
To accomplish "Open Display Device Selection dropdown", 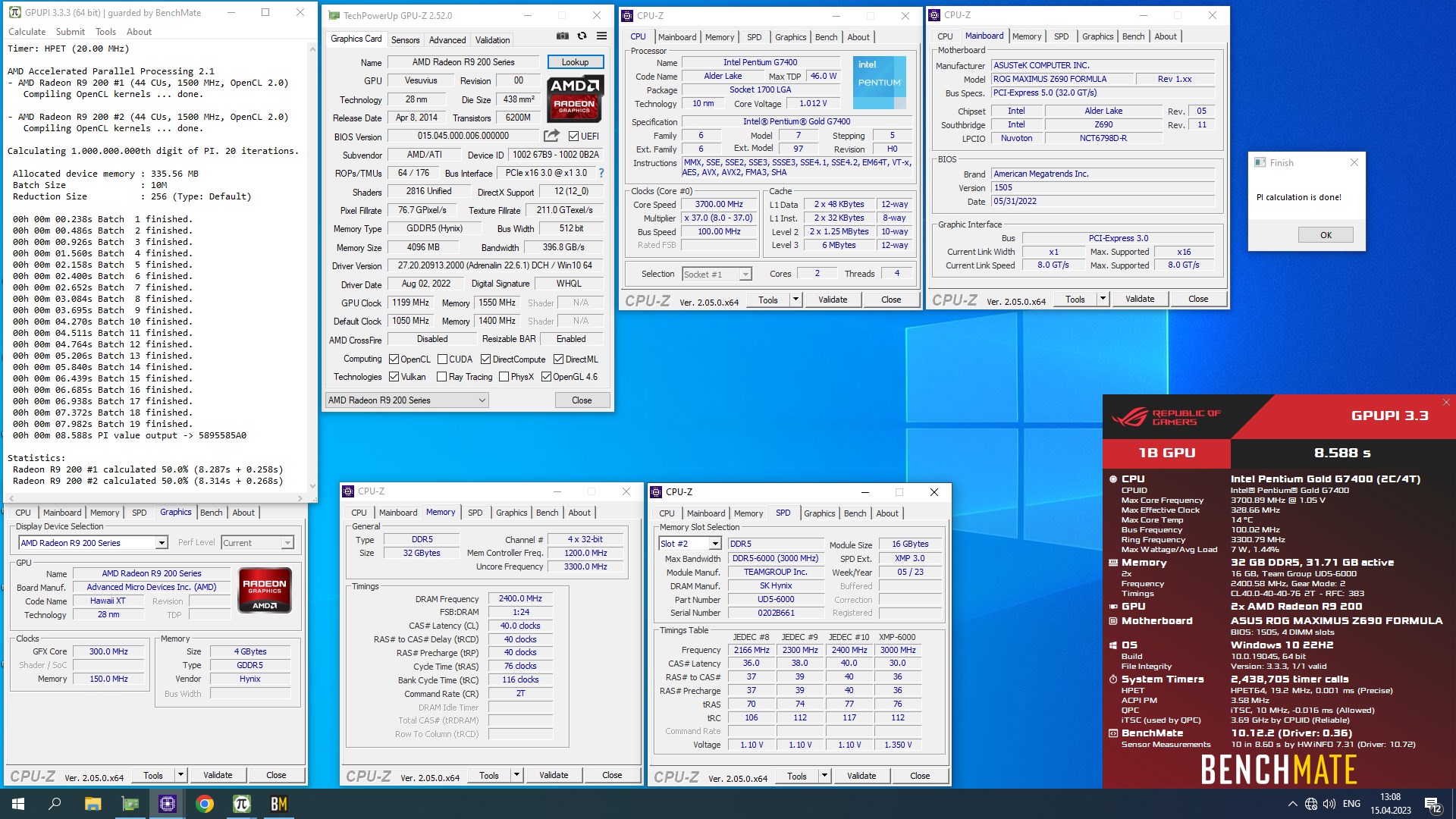I will [x=93, y=543].
